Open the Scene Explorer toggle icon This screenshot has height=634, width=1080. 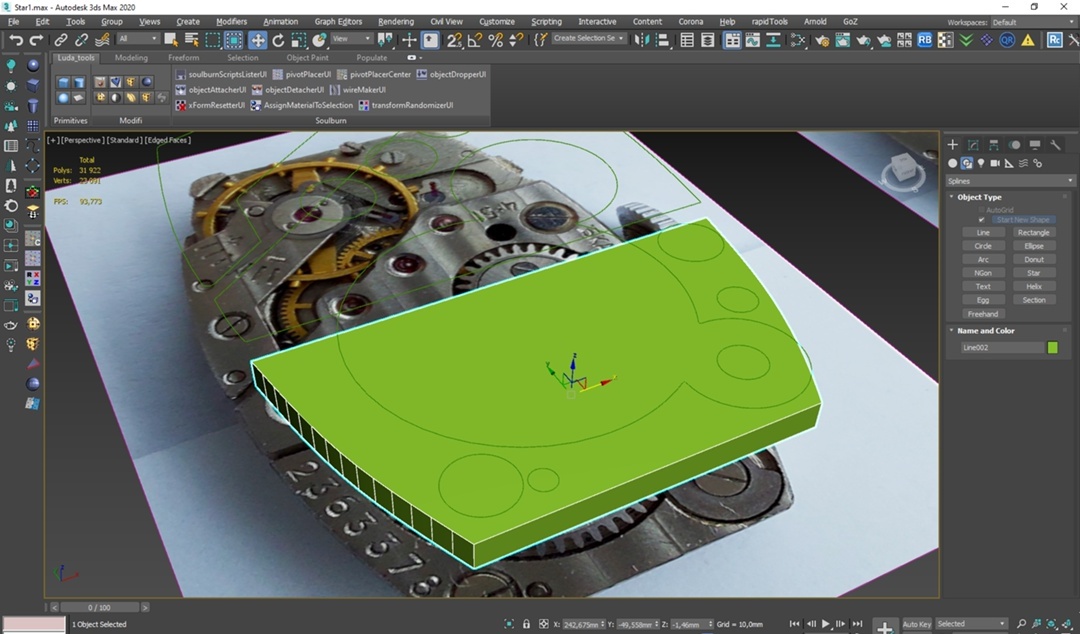[687, 40]
